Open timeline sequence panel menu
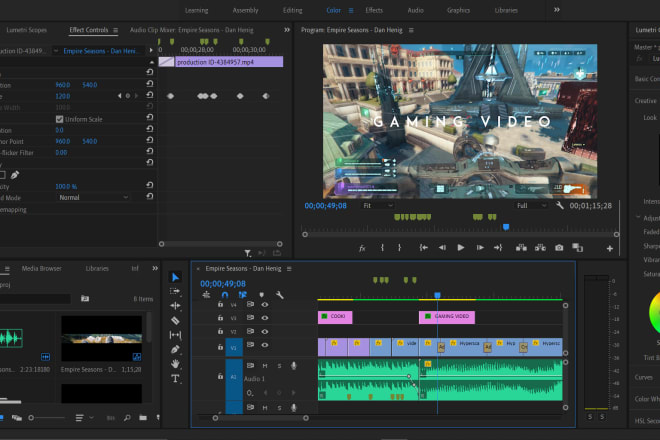Screen dimensions: 660x440 click(x=289, y=269)
